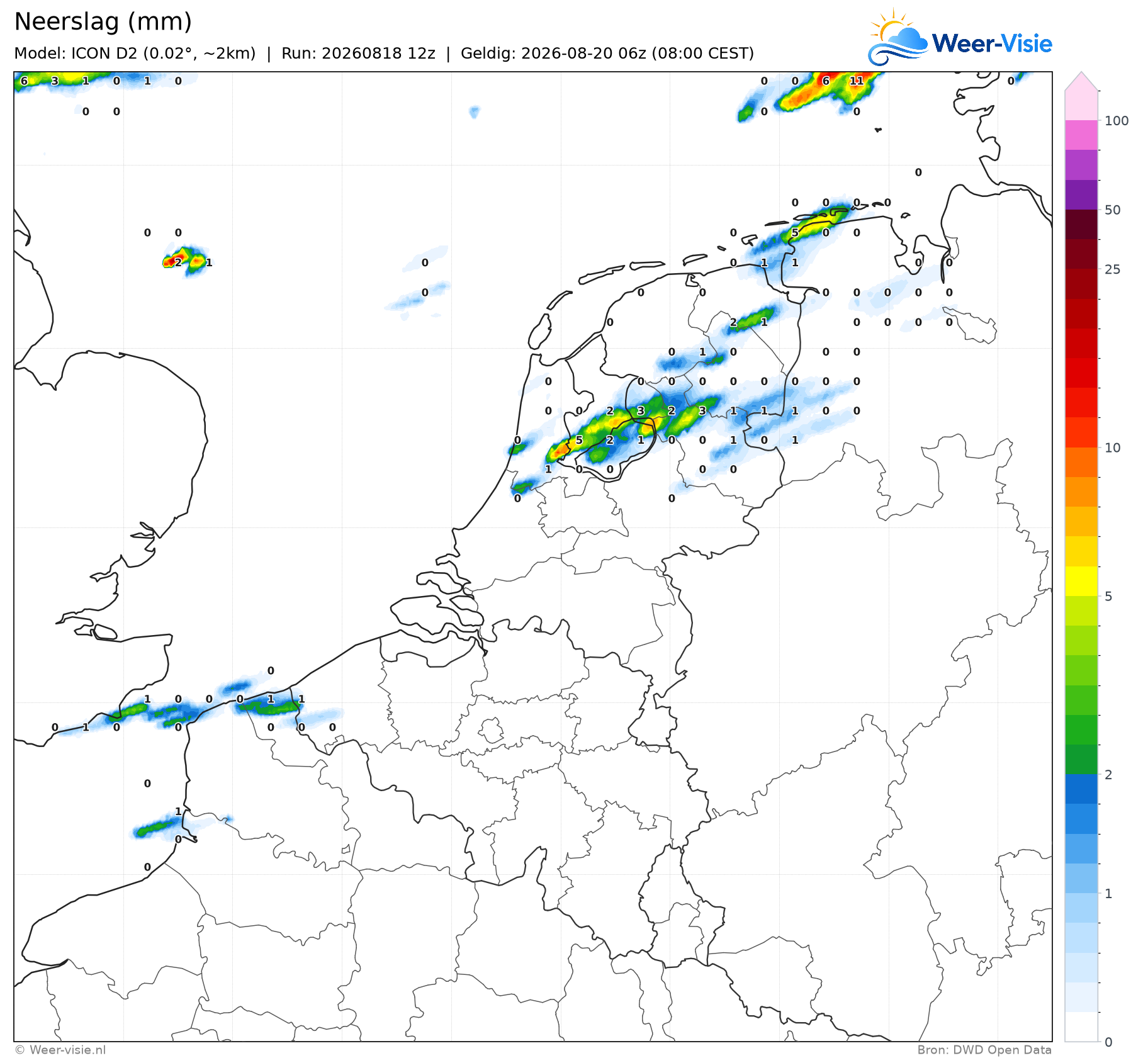This screenshot has height=1058, width=1148.
Task: Click the Neerslag (mm) chart title
Action: point(103,22)
